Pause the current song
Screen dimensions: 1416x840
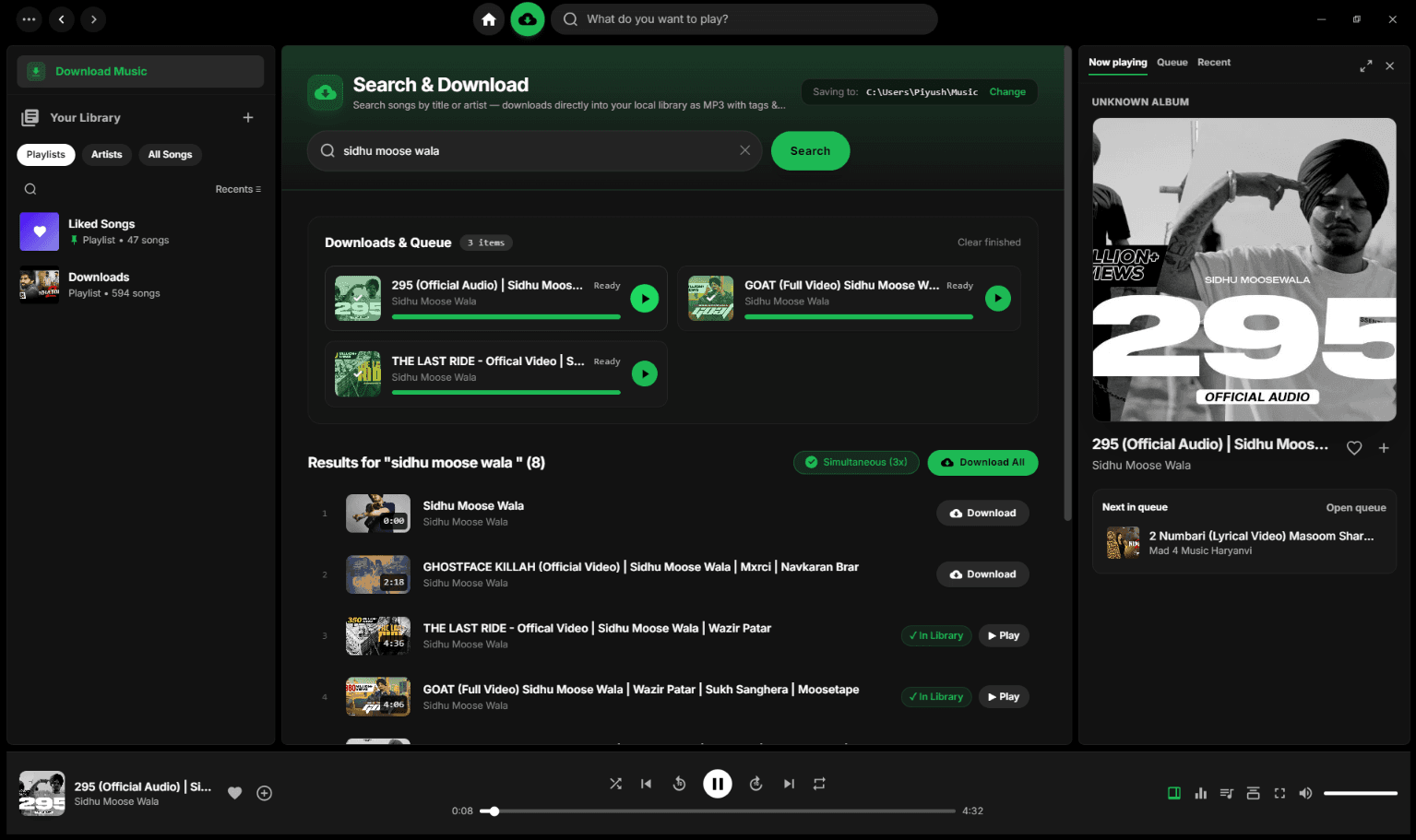coord(718,784)
